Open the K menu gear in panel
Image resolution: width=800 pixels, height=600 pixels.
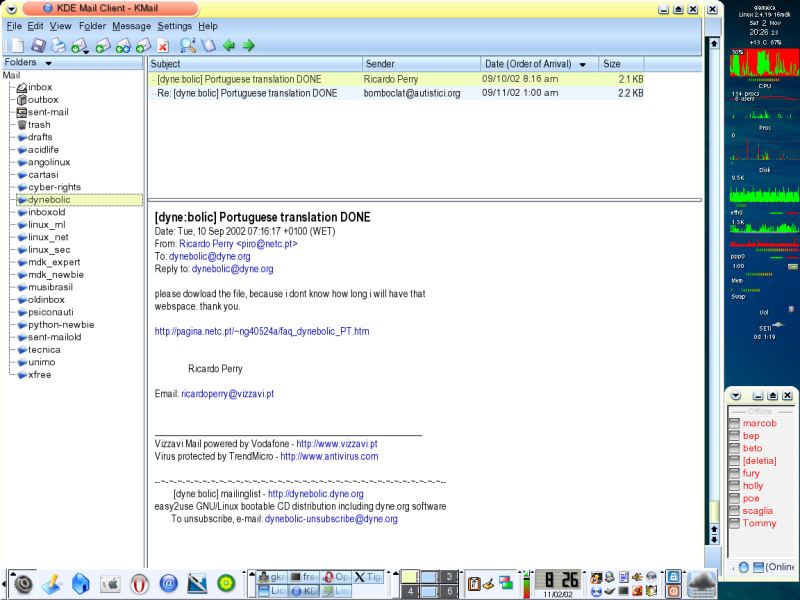(22, 583)
